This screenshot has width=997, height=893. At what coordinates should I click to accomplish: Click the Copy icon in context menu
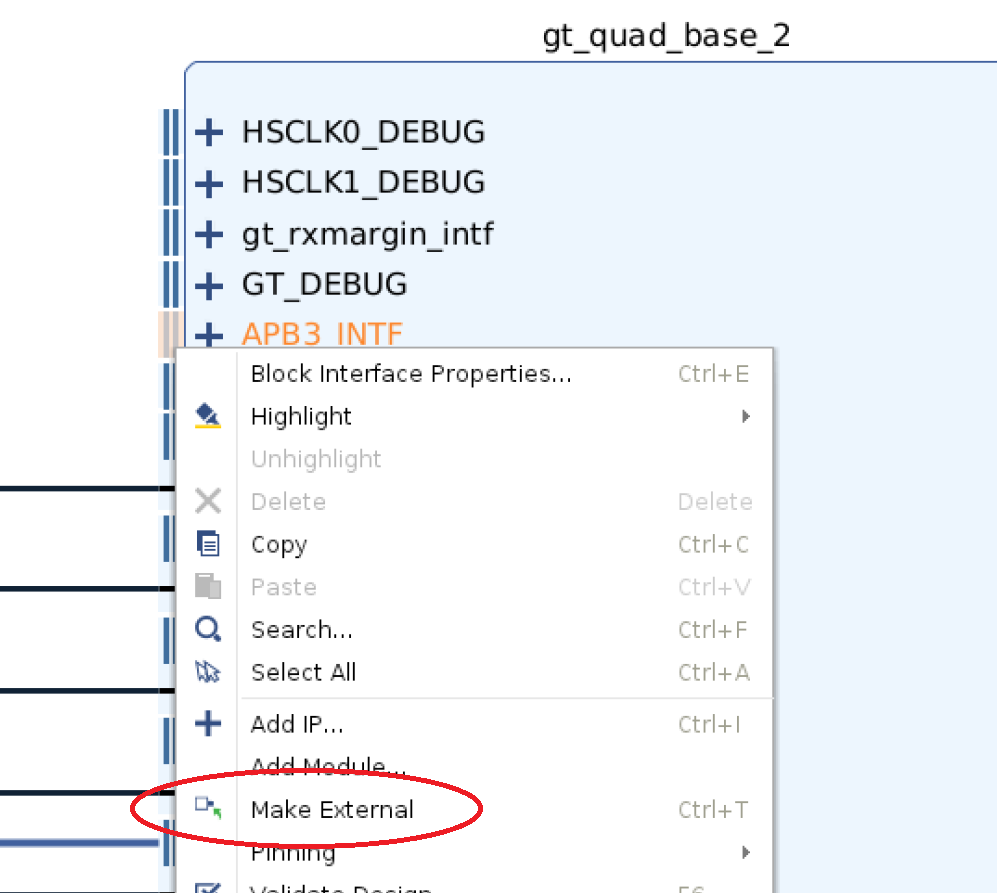[208, 544]
